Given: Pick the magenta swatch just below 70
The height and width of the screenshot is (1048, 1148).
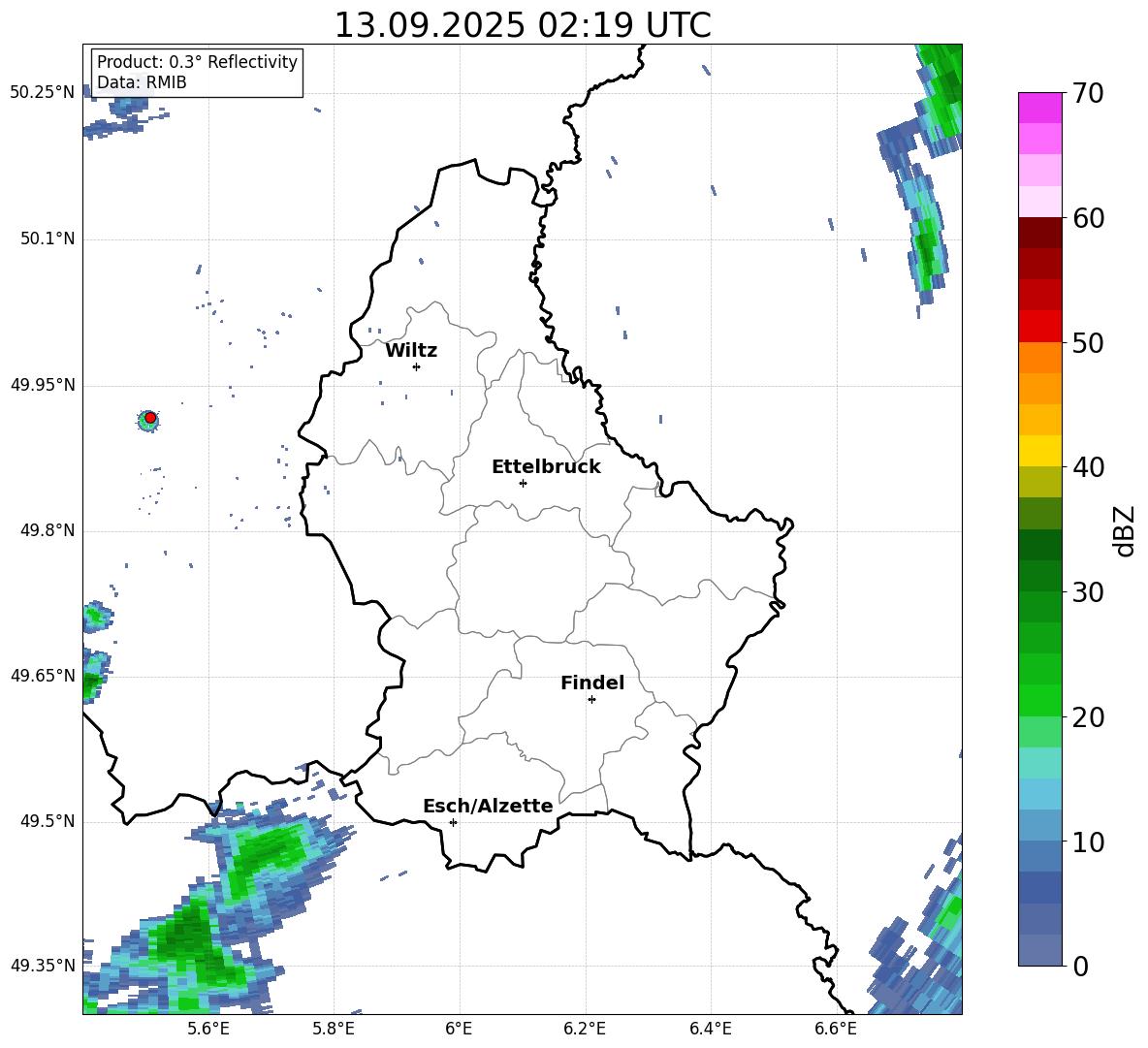Looking at the screenshot, I should point(1039,109).
